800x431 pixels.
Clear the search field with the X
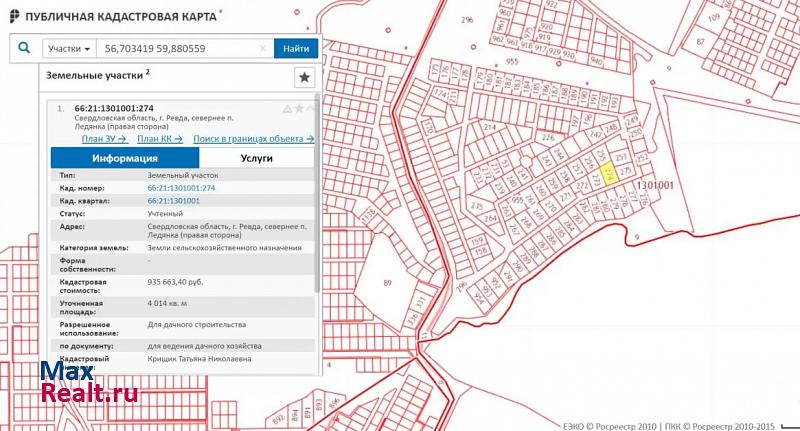pos(264,48)
